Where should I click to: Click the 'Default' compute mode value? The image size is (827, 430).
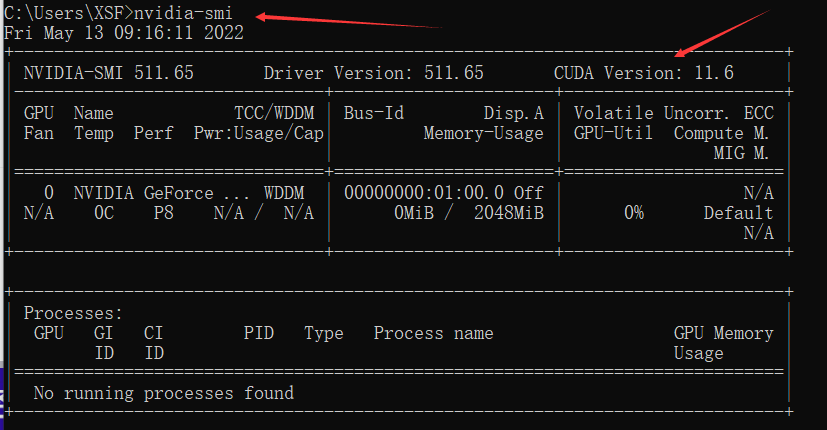pos(738,213)
